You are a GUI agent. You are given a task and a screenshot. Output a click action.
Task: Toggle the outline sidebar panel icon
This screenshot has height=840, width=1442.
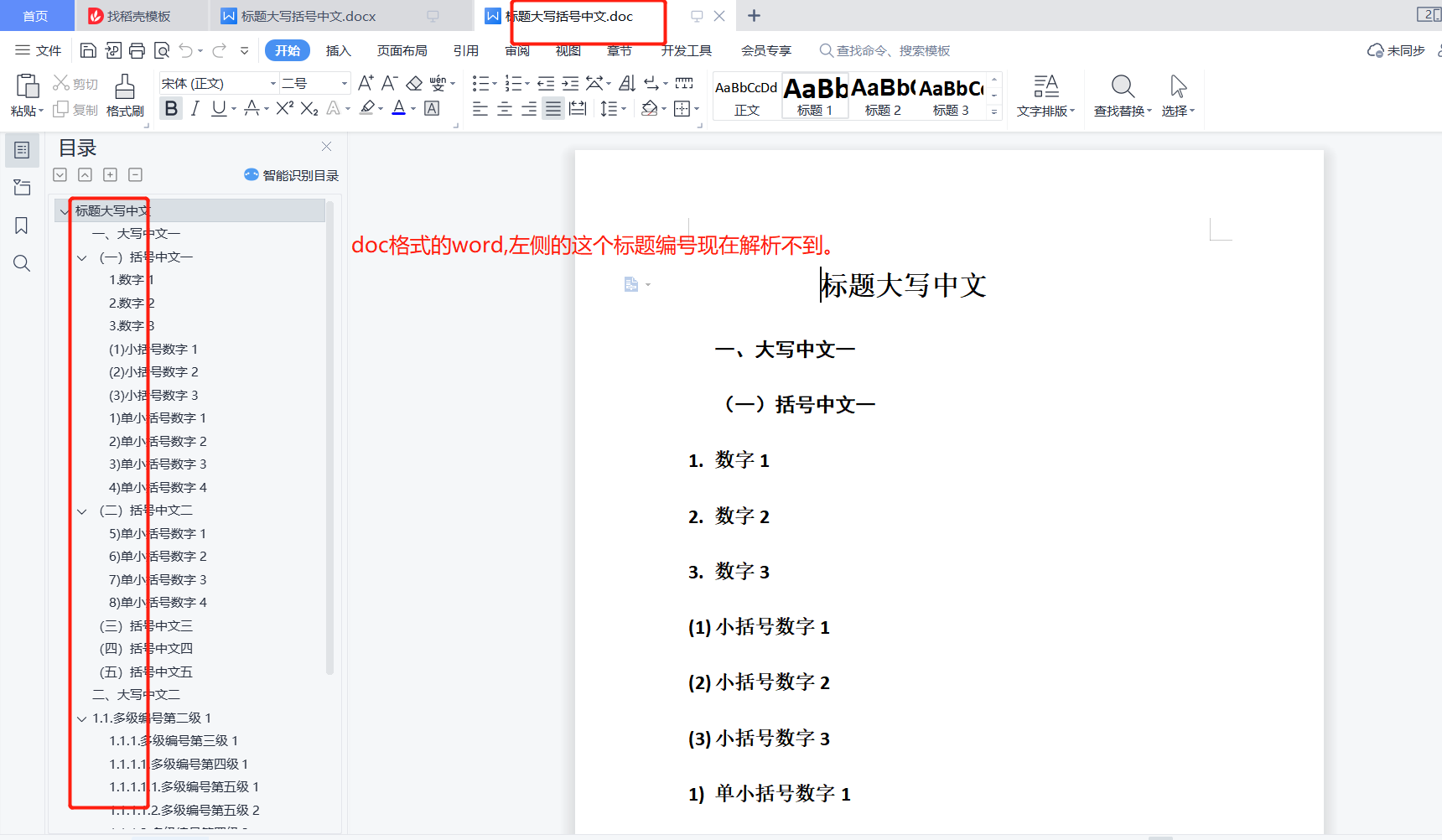[22, 150]
